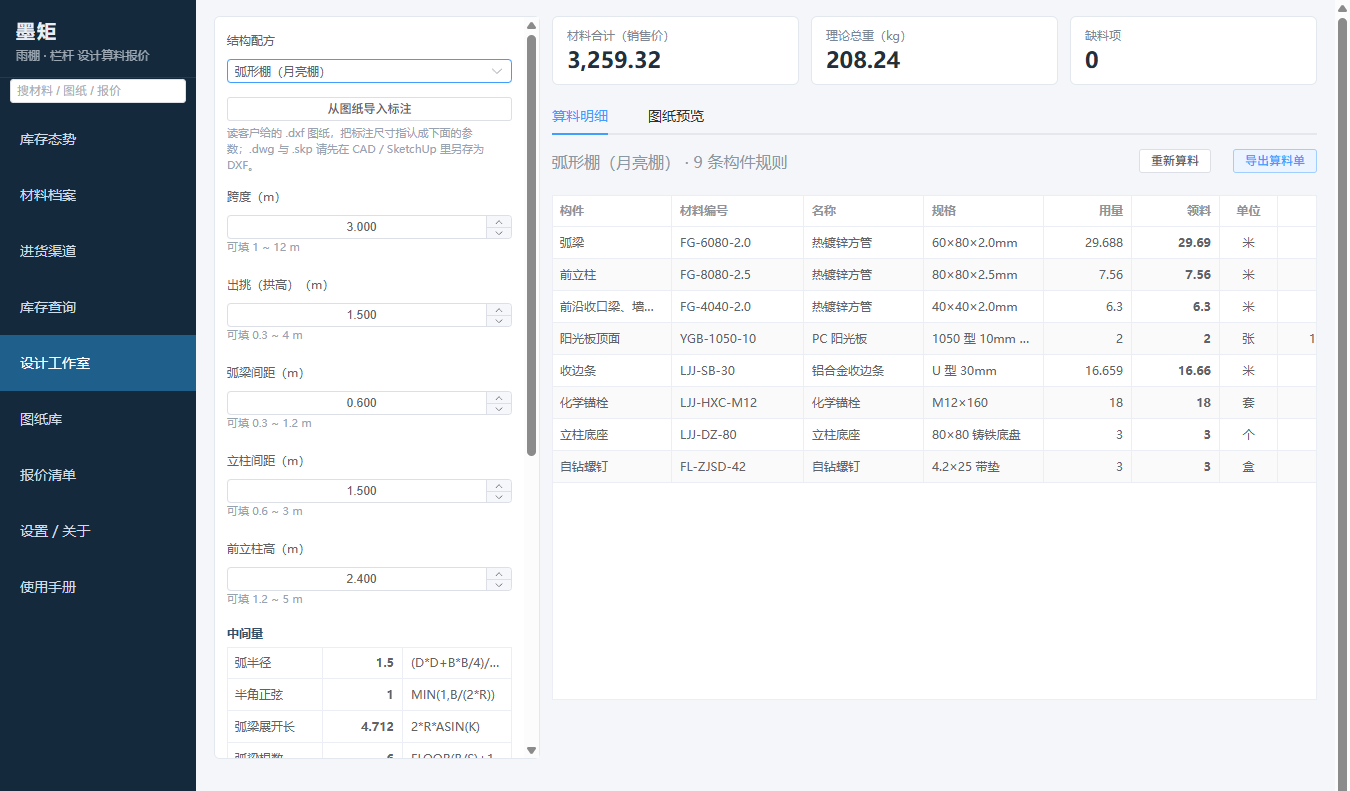Focus the 搜材料 / 图纸 / 报价 search box
Viewport: 1350px width, 791px height.
98,90
